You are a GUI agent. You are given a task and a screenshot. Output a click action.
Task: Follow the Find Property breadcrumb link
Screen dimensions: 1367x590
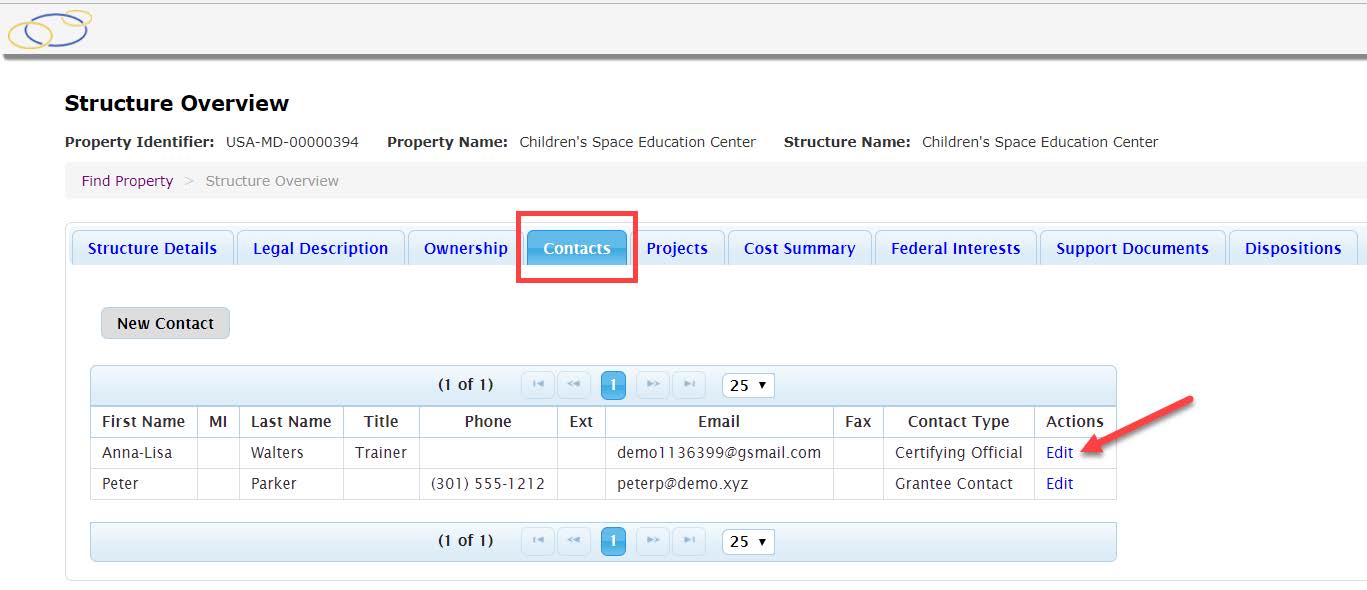point(127,181)
